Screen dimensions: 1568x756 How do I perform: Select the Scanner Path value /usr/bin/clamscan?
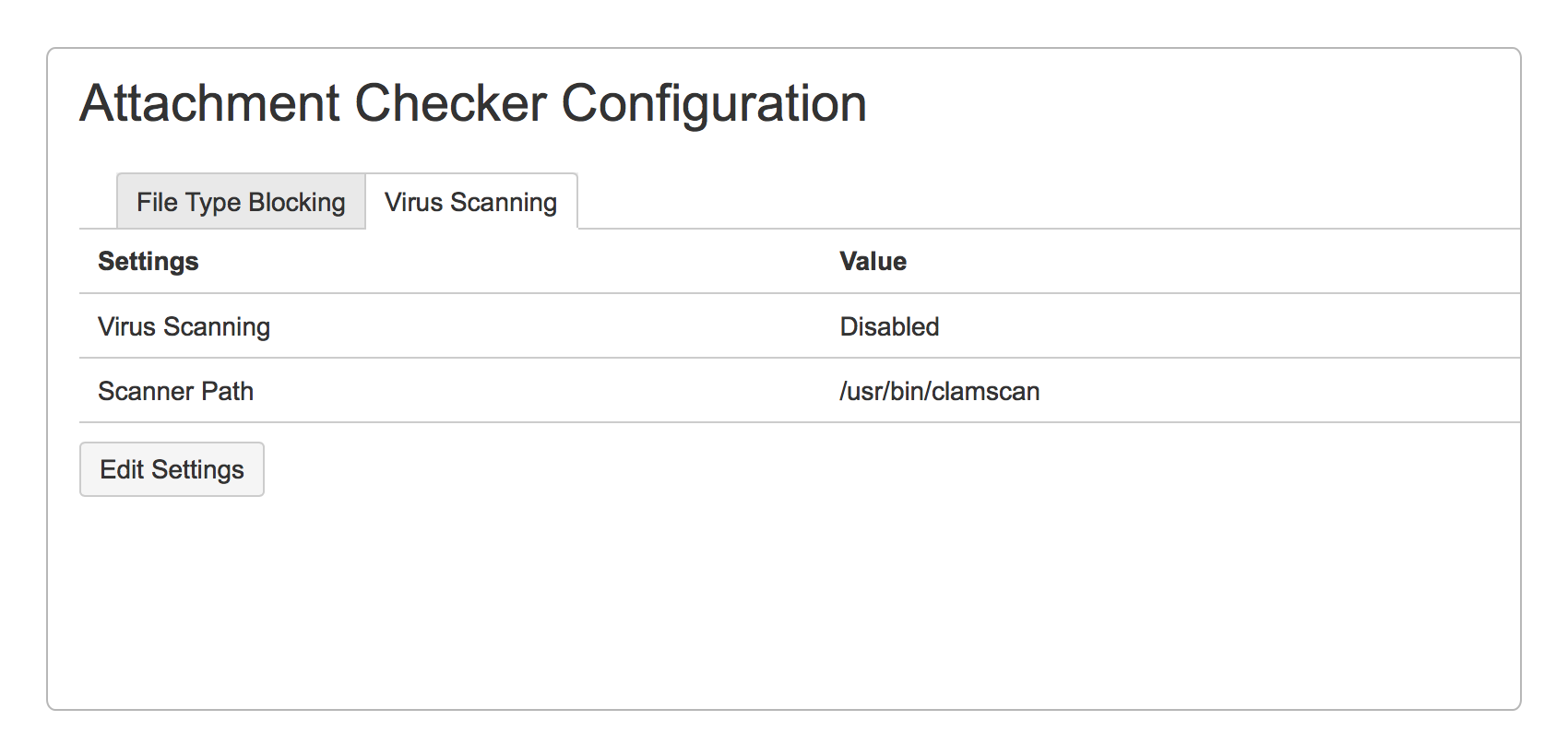[x=939, y=390]
